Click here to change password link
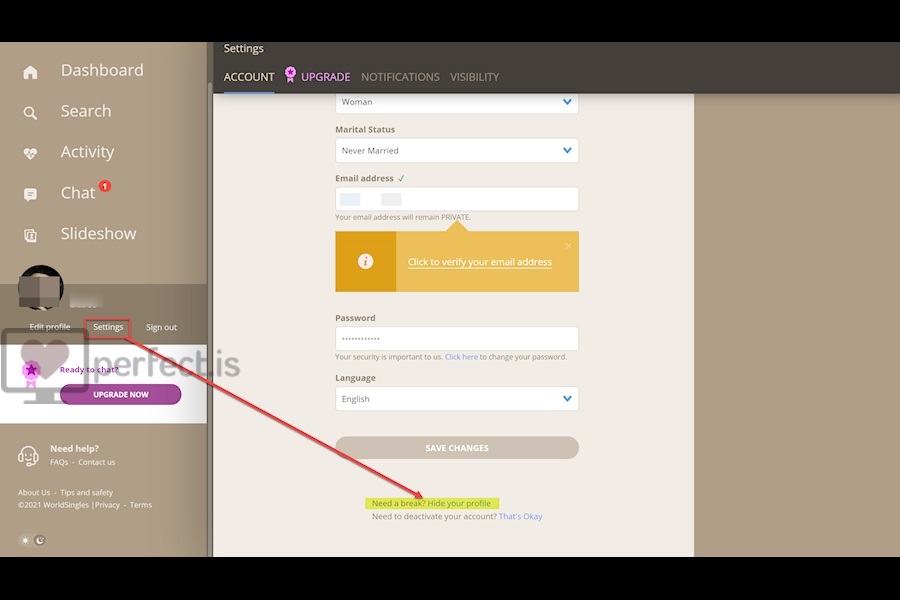Viewport: 900px width, 600px height. [461, 357]
